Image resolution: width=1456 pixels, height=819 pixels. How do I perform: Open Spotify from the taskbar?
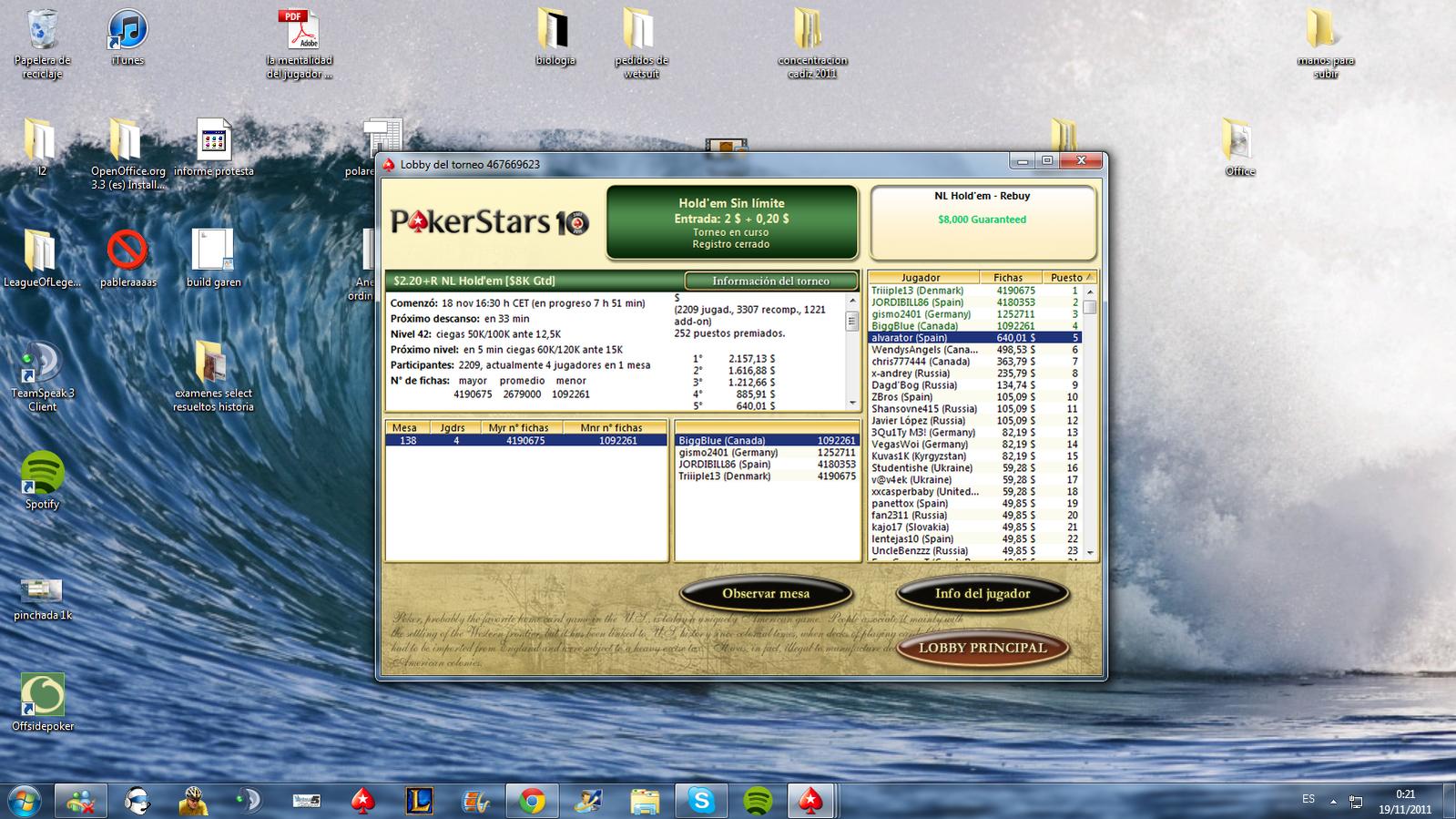(758, 801)
